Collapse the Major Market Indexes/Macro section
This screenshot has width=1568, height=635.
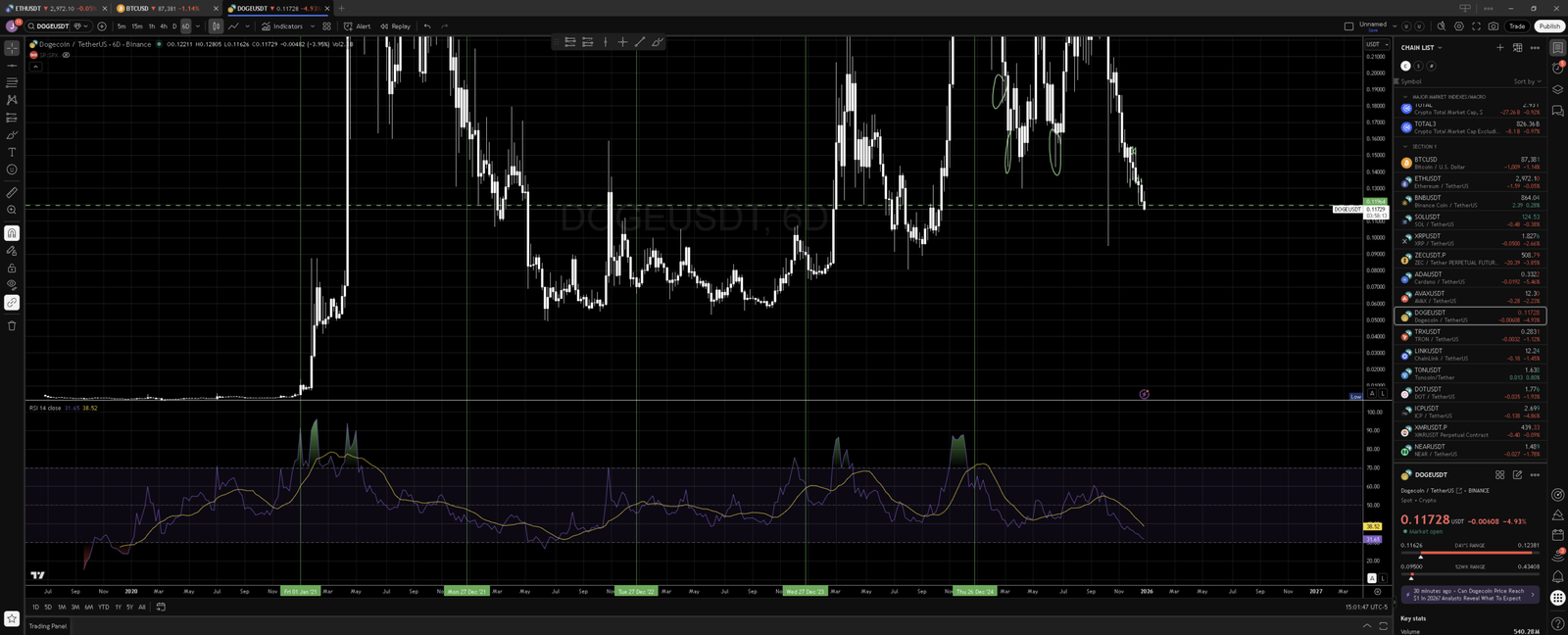click(1405, 97)
